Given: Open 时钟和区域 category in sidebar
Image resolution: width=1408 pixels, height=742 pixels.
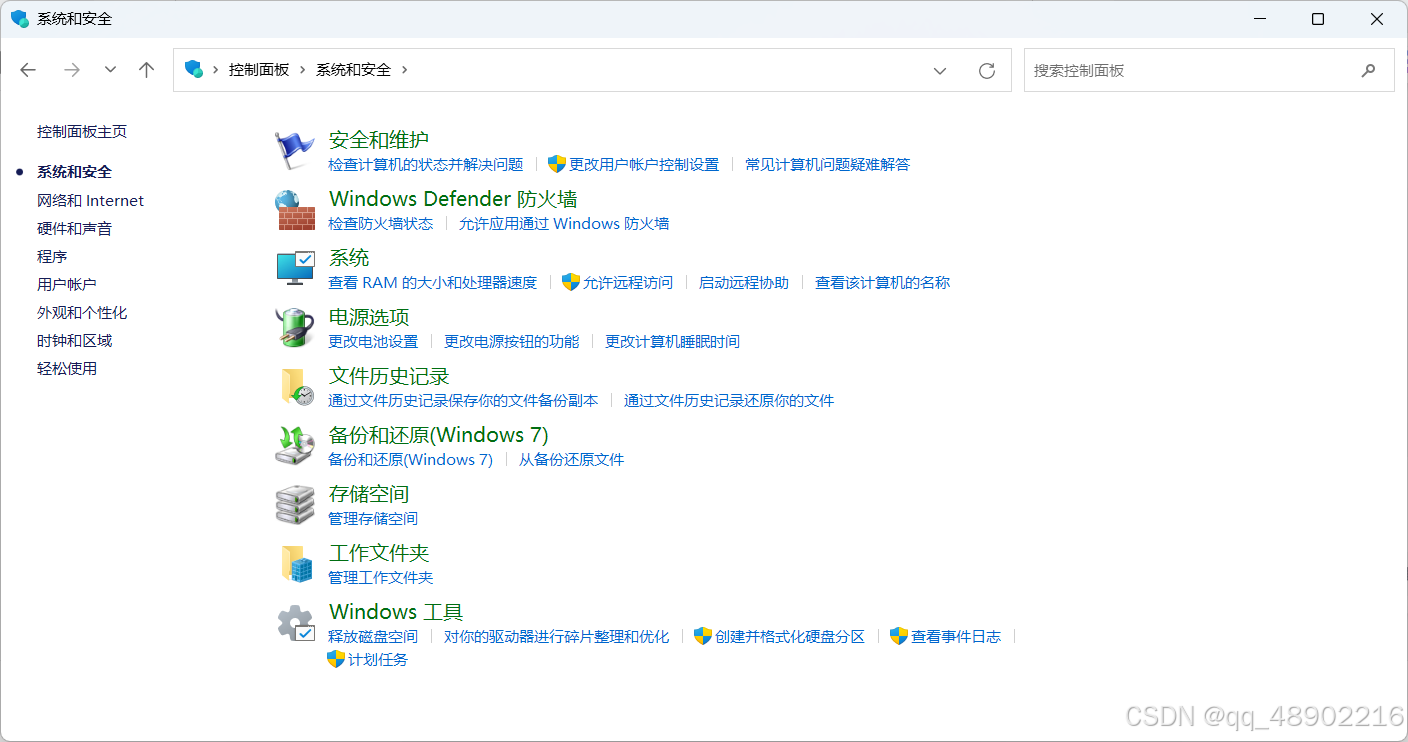Looking at the screenshot, I should pos(74,340).
